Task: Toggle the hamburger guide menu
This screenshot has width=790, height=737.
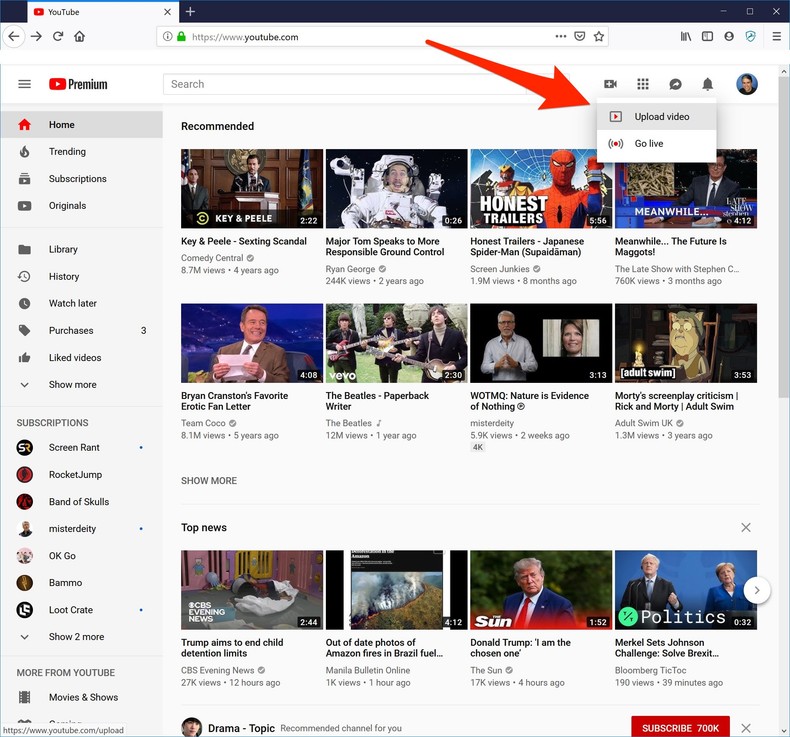Action: 25,85
